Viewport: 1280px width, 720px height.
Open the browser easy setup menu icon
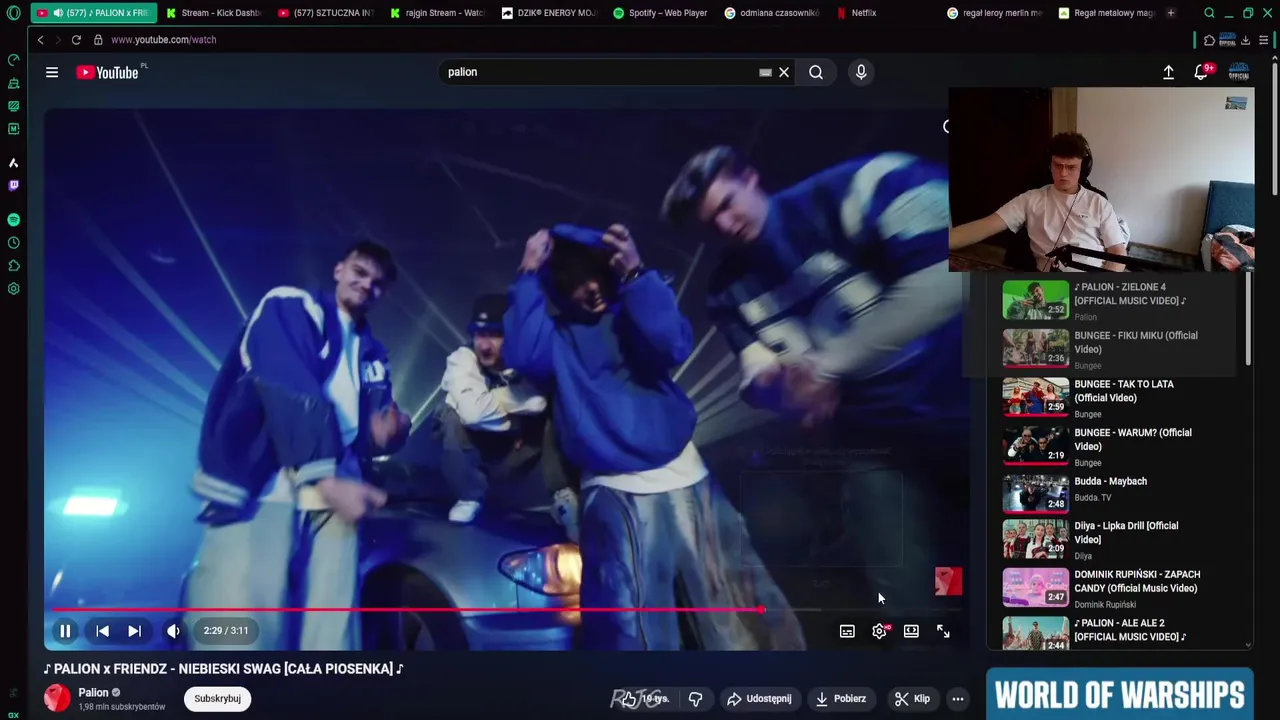[1264, 40]
